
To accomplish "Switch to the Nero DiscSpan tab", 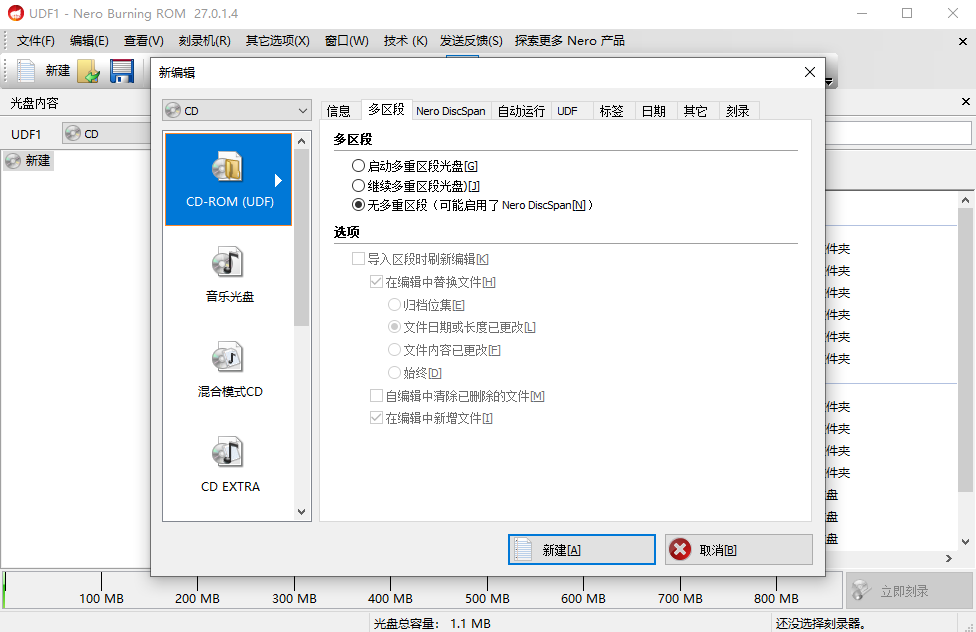I will [x=450, y=111].
